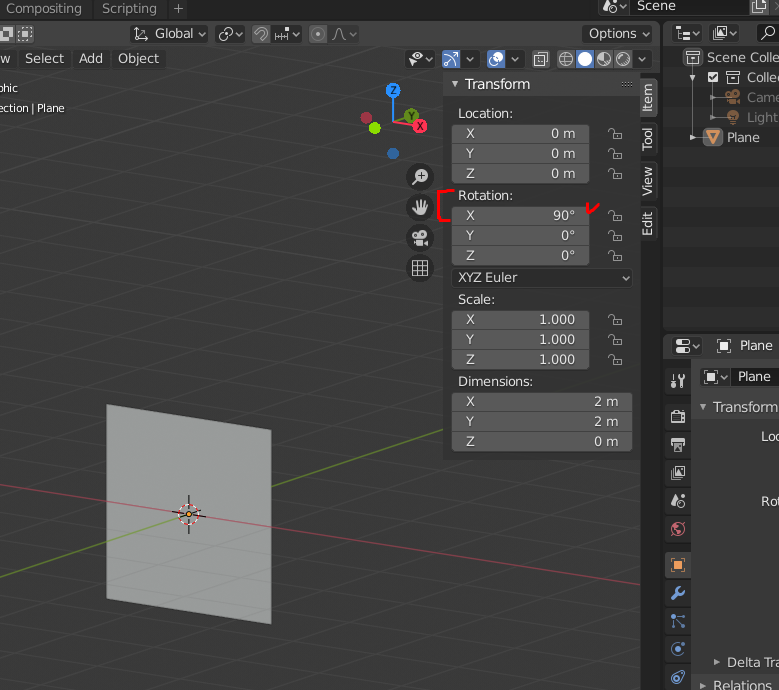Open overlays options dropdown arrow
Screen dimensions: 779x690
[x=515, y=59]
